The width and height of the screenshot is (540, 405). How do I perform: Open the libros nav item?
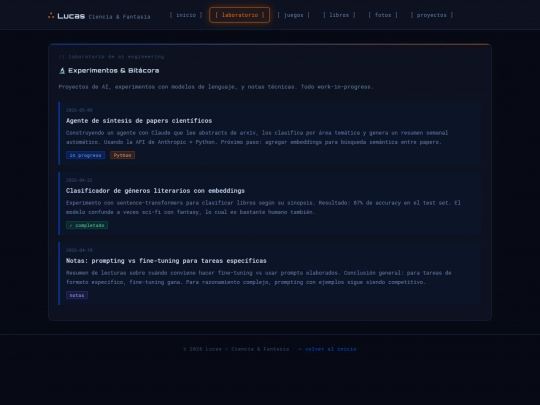pyautogui.click(x=339, y=15)
